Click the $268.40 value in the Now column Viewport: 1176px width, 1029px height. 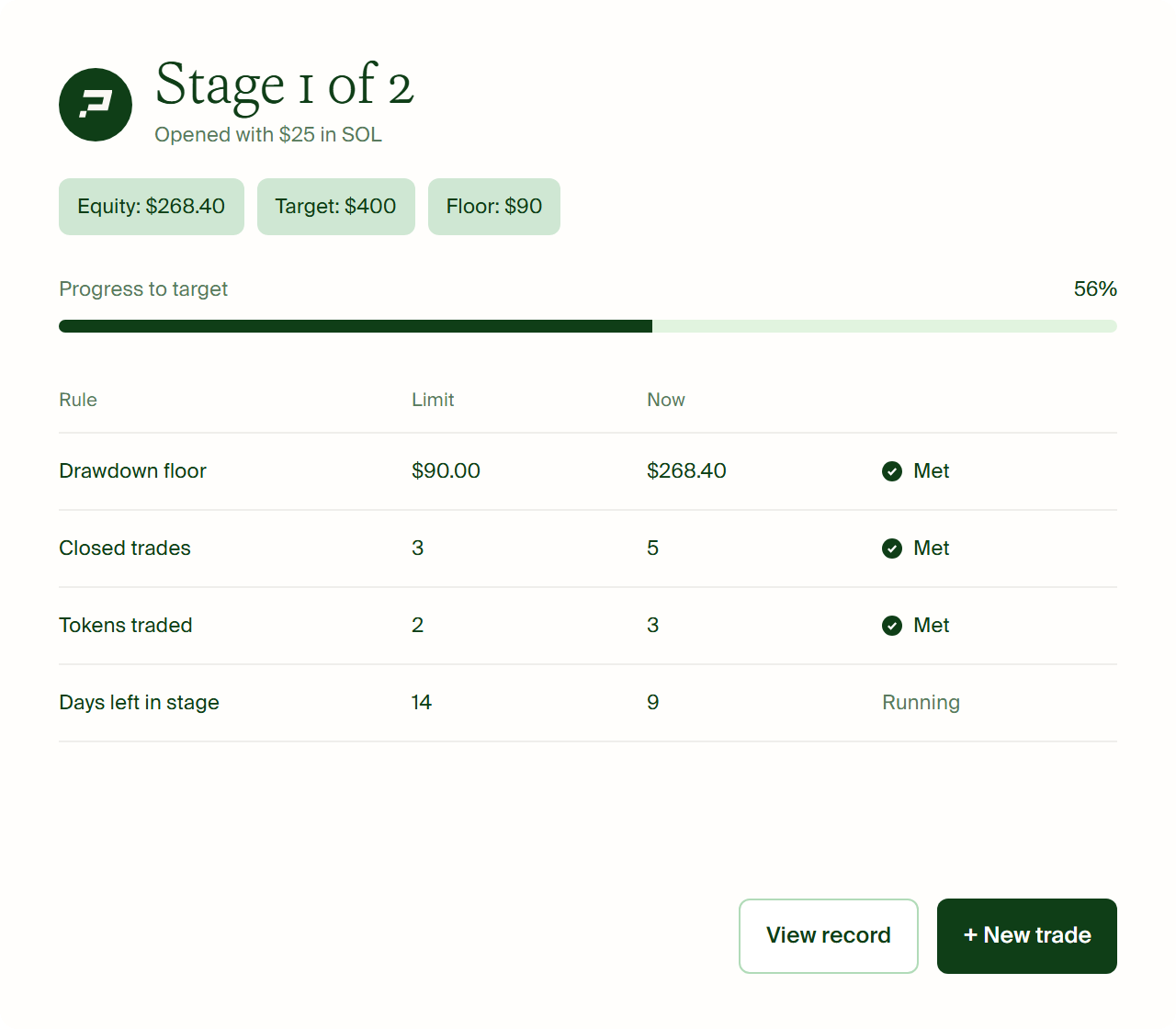pos(686,471)
